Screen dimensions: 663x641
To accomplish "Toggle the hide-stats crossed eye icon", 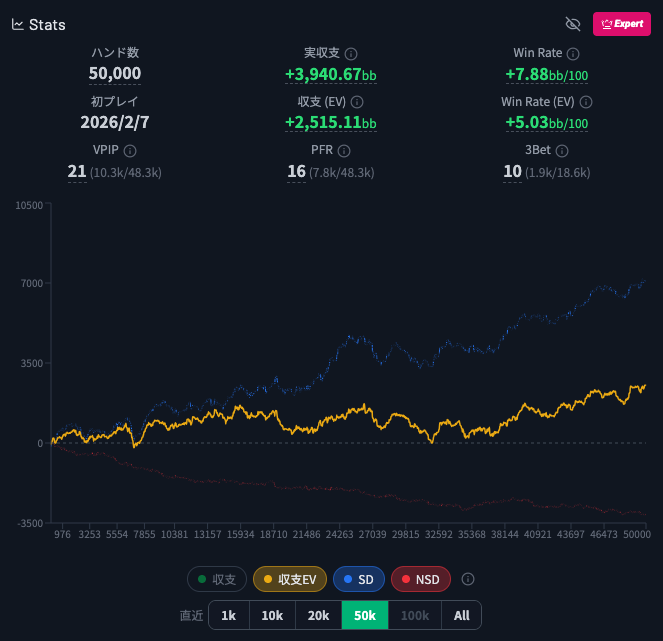I will click(573, 24).
